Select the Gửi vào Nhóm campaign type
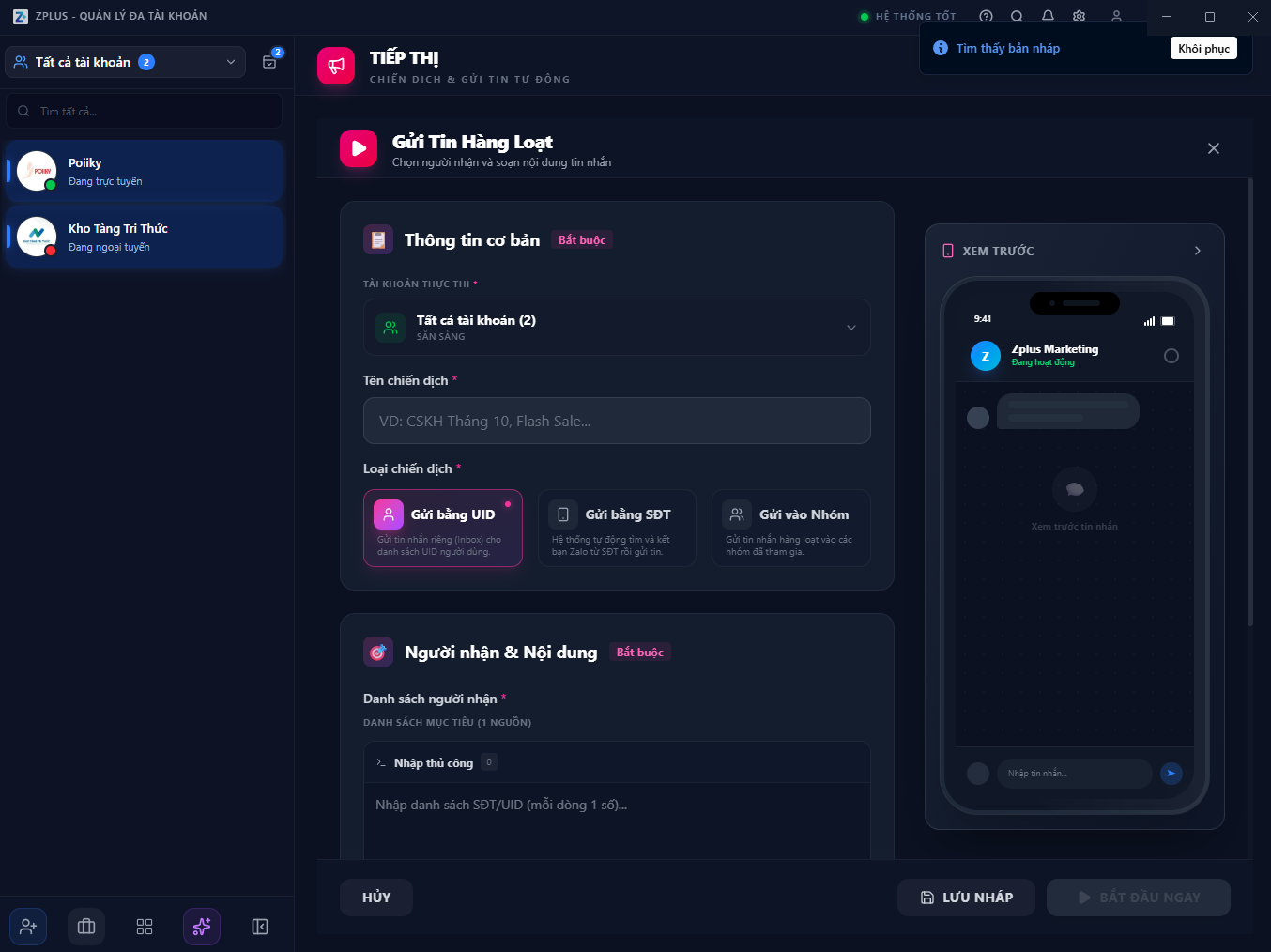 [790, 529]
